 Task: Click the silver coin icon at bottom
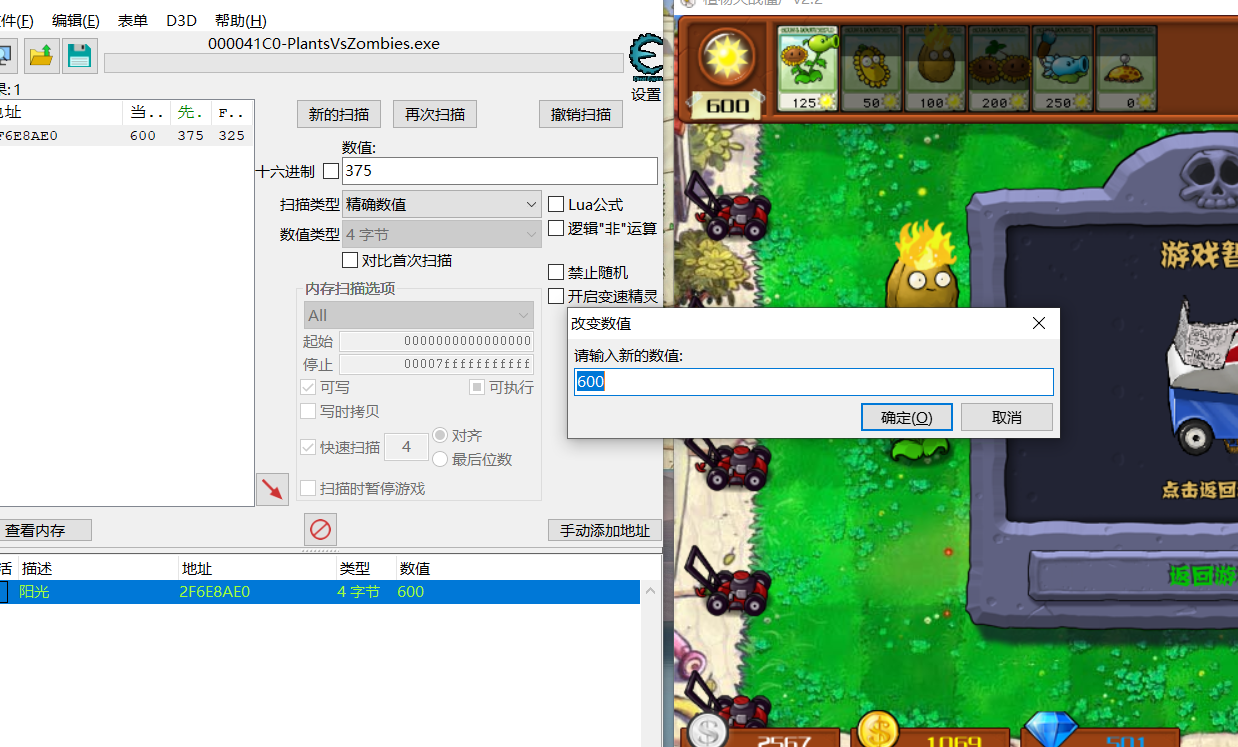click(707, 731)
